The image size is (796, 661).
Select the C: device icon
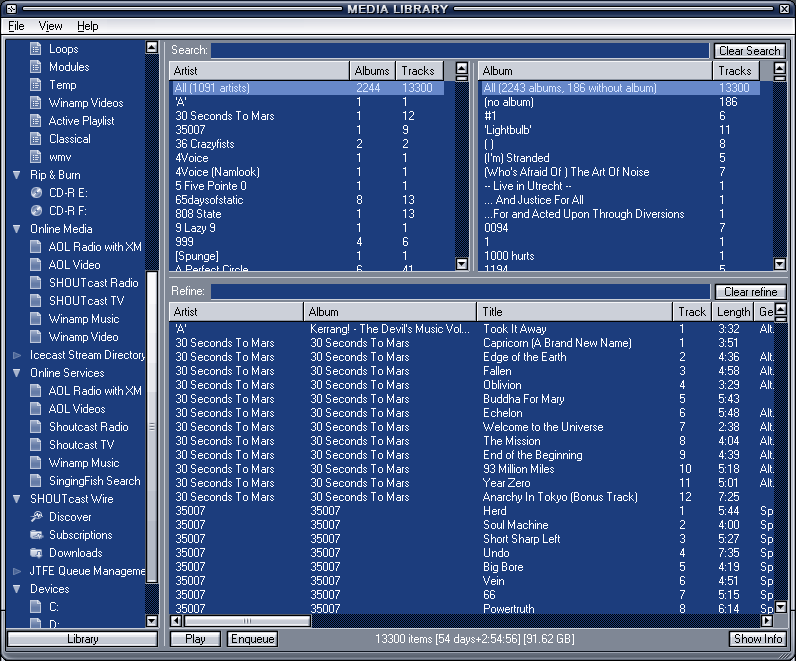(x=36, y=607)
